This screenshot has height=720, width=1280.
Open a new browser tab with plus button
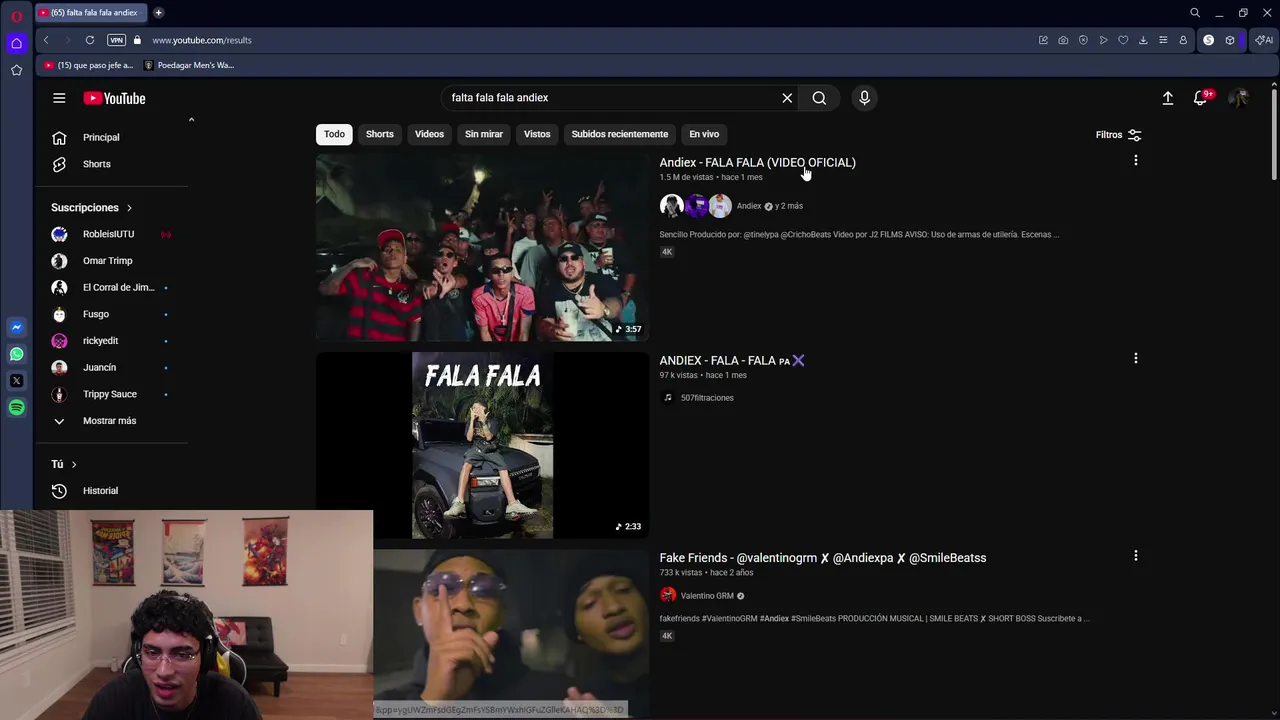(158, 13)
